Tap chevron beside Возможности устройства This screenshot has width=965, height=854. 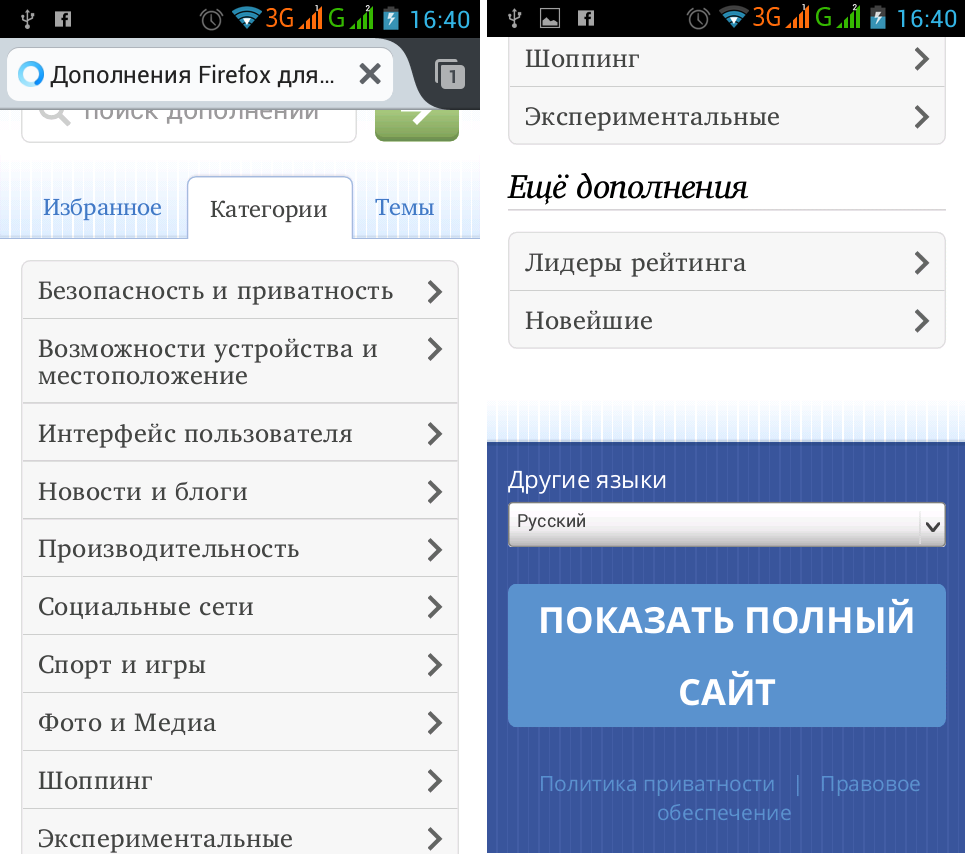pyautogui.click(x=435, y=349)
